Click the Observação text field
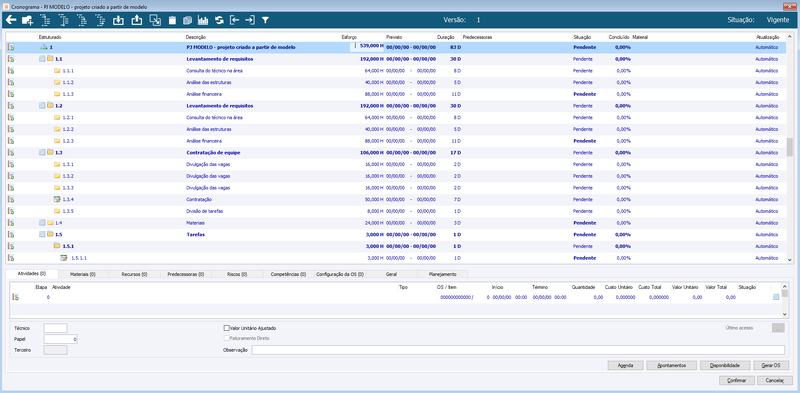Image resolution: width=800 pixels, height=393 pixels. (518, 350)
